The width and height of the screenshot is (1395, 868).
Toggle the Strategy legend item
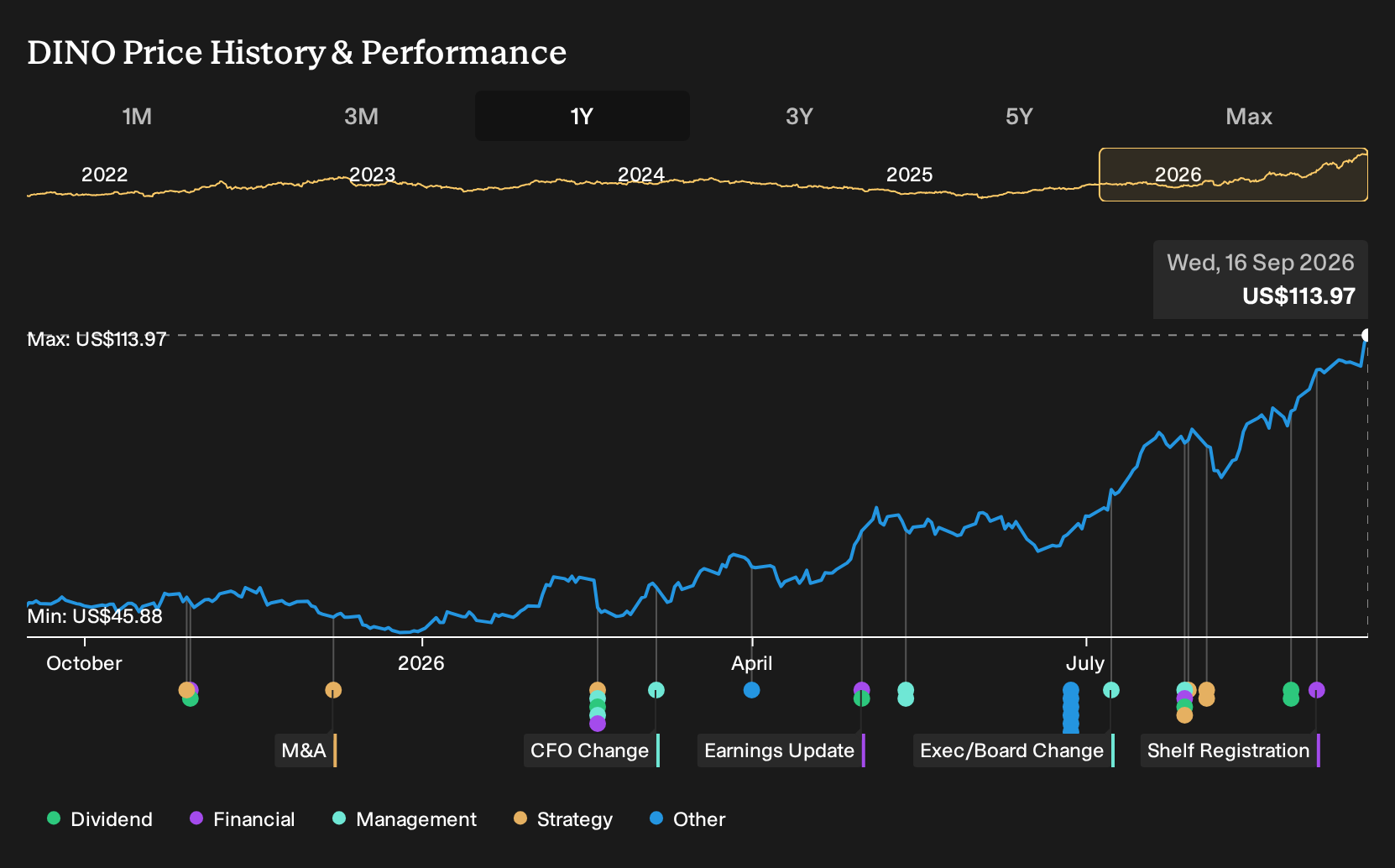(x=563, y=819)
